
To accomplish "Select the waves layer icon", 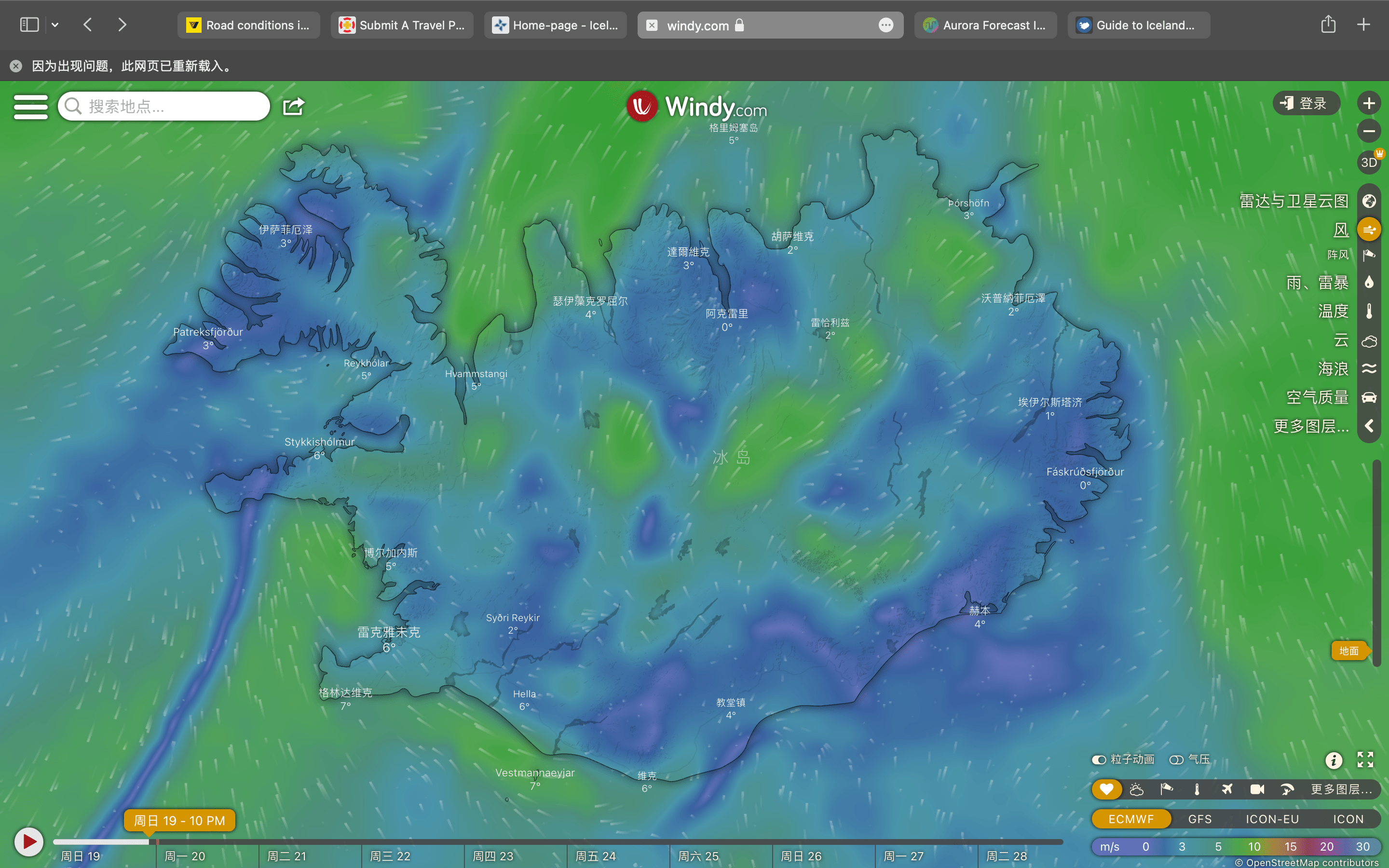I will pyautogui.click(x=1369, y=368).
